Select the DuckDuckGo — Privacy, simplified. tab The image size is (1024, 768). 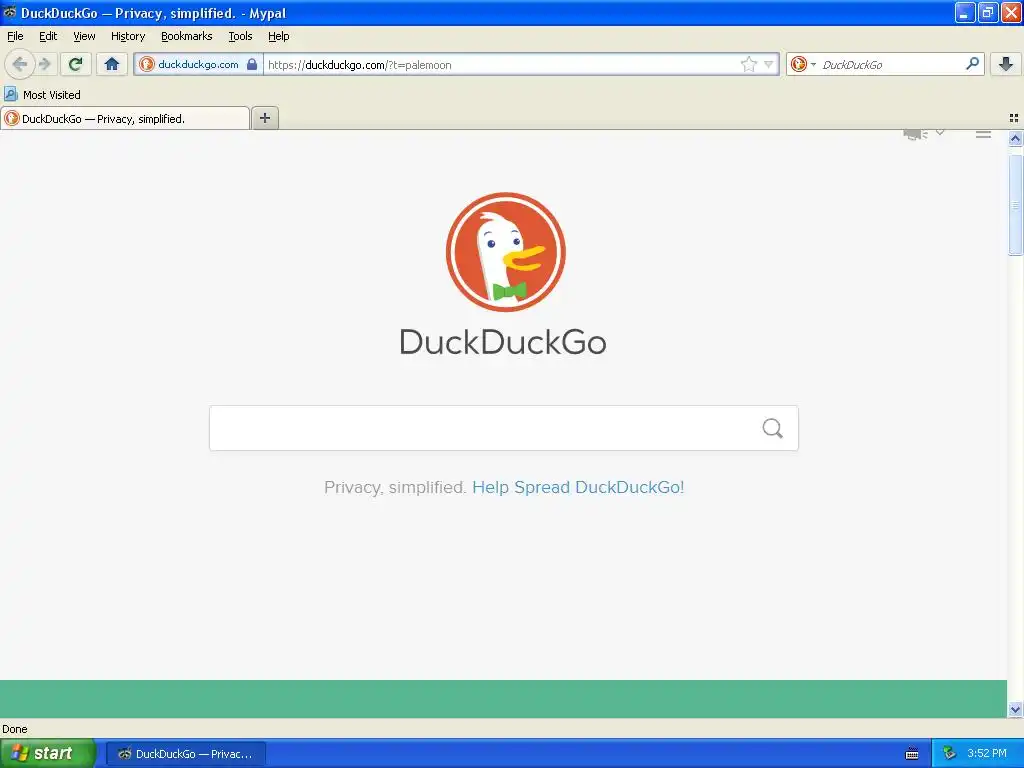(125, 118)
